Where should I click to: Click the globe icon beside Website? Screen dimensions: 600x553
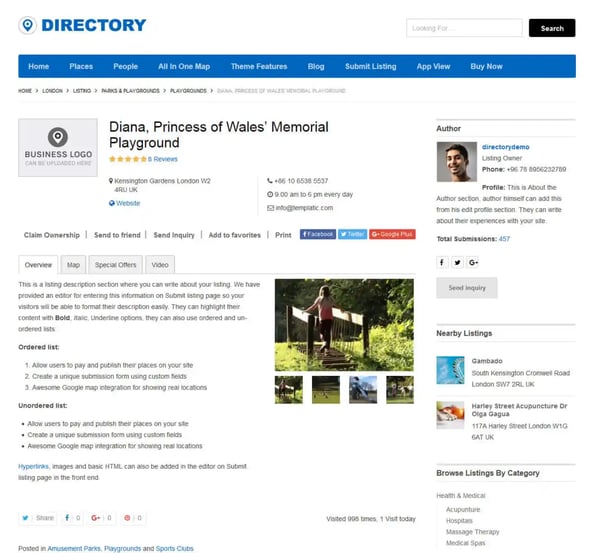tap(112, 203)
